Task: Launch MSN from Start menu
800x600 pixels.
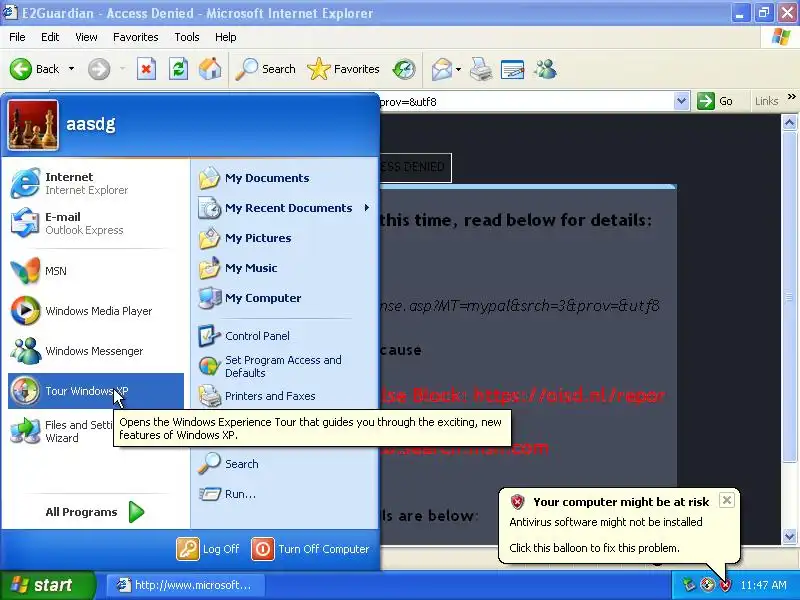Action: pyautogui.click(x=96, y=271)
